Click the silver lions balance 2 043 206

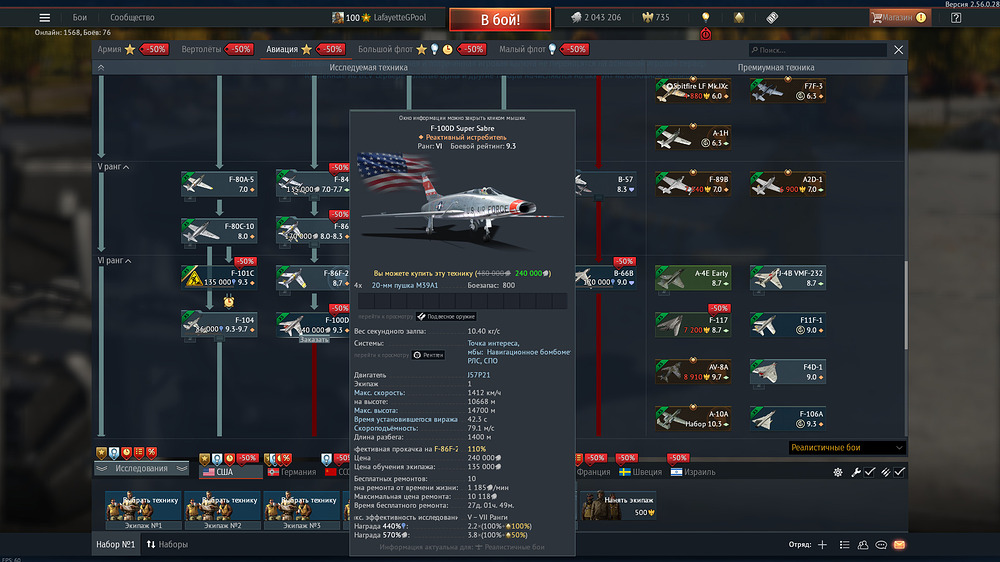[x=596, y=18]
